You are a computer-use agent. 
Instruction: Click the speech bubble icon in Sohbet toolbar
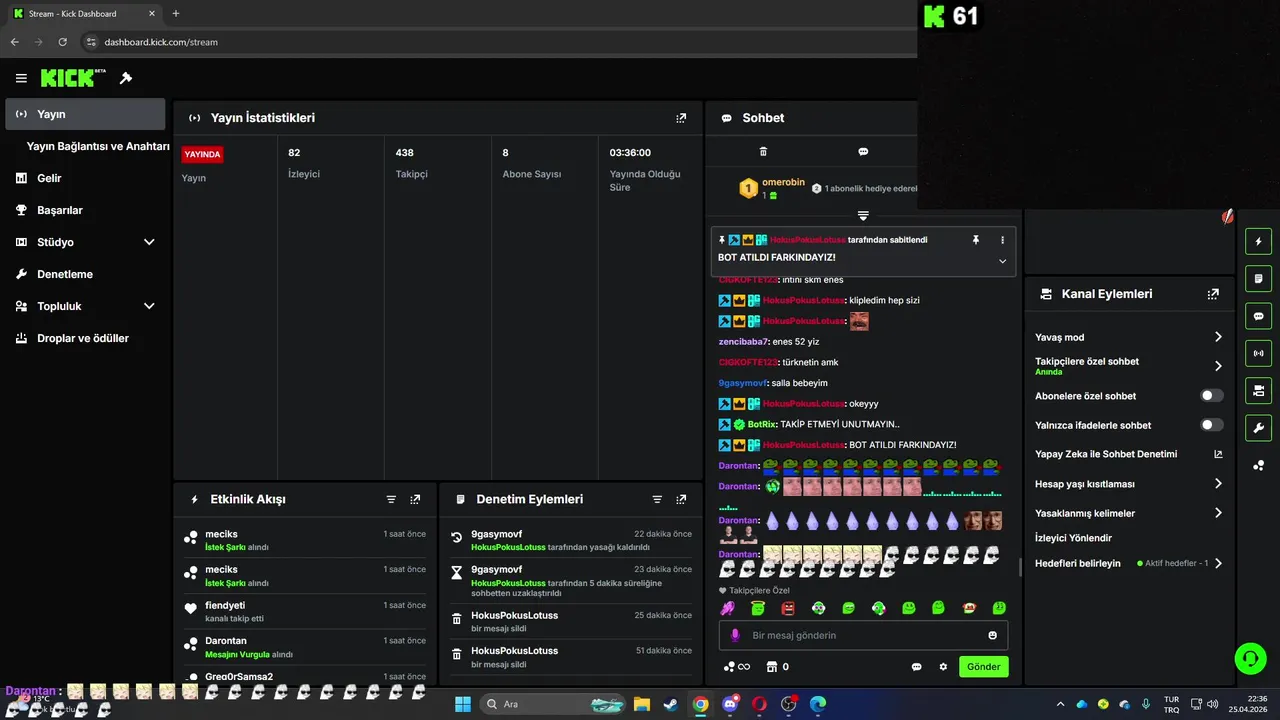point(863,152)
